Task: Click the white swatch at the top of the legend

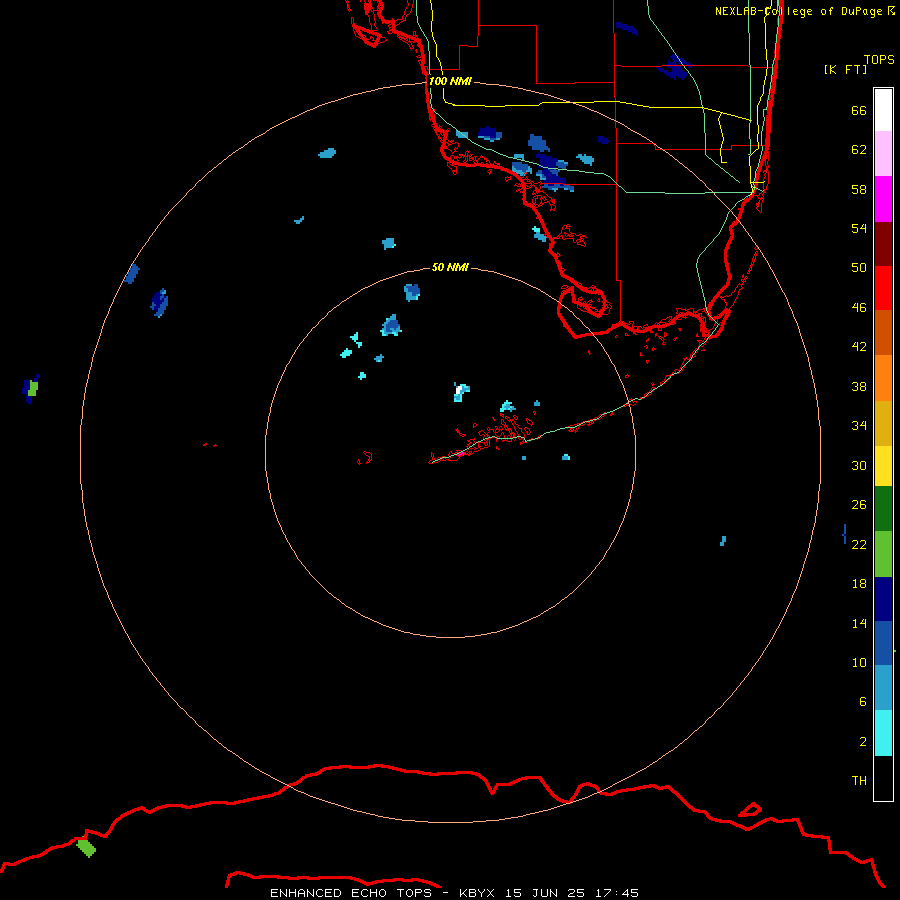Action: [x=883, y=110]
